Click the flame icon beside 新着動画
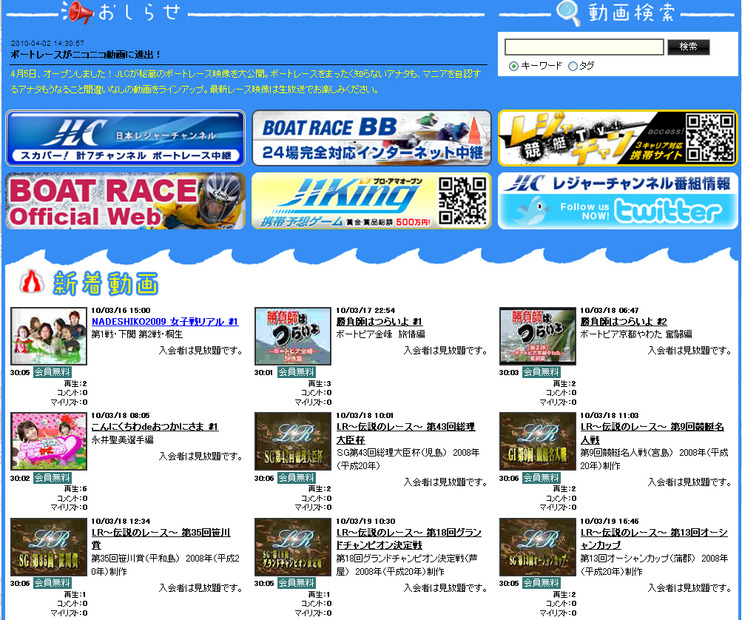The image size is (742, 620). click(x=32, y=282)
